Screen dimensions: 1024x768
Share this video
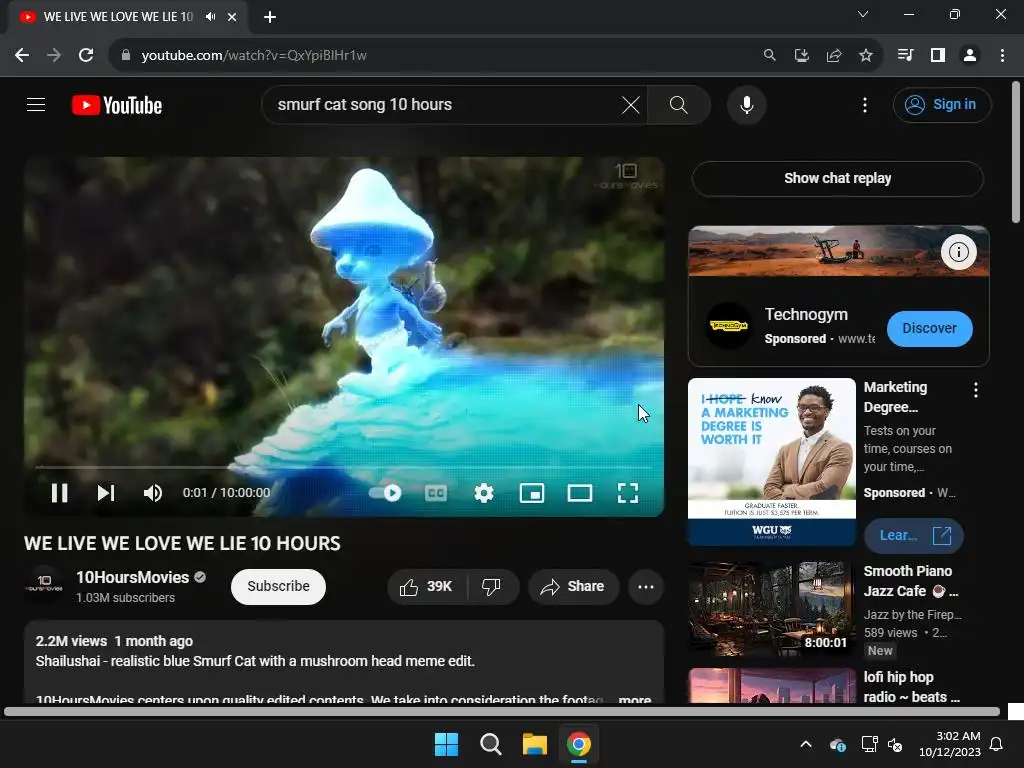[x=573, y=586]
